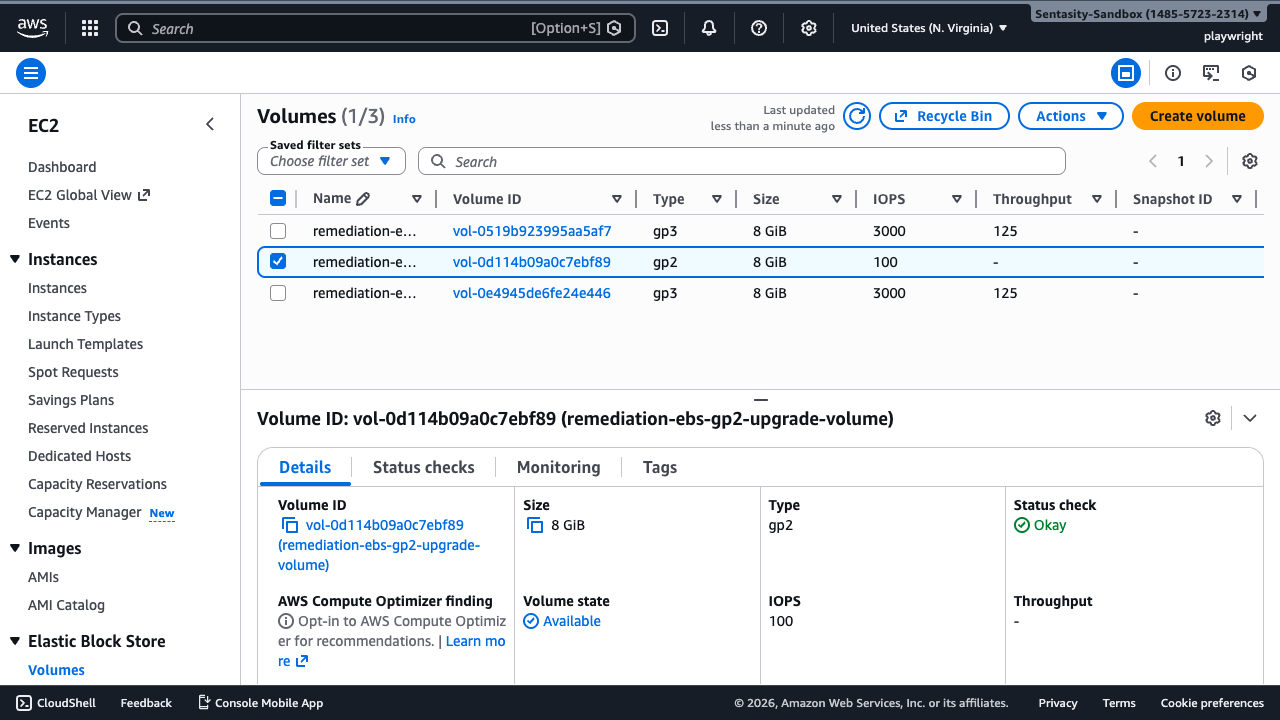The width and height of the screenshot is (1280, 720).
Task: Toggle the select-all header checkbox
Action: (278, 199)
